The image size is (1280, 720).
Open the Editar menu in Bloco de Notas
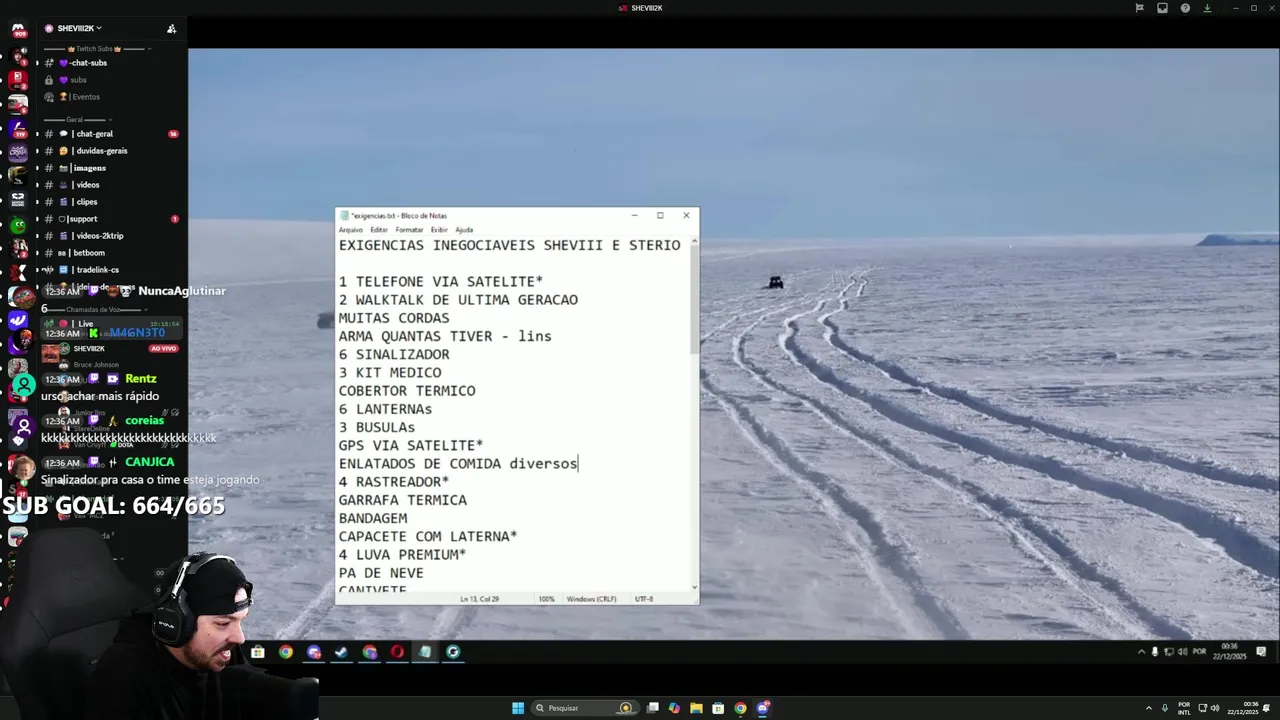[x=378, y=230]
